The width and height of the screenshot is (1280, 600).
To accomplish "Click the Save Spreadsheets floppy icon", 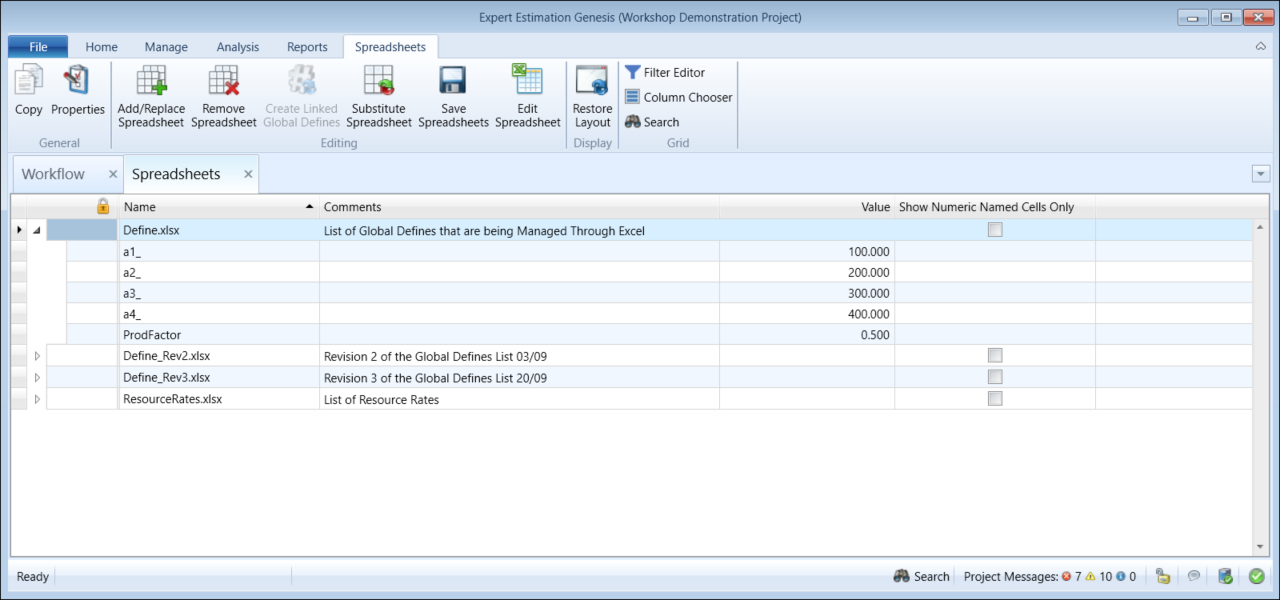I will (x=453, y=82).
